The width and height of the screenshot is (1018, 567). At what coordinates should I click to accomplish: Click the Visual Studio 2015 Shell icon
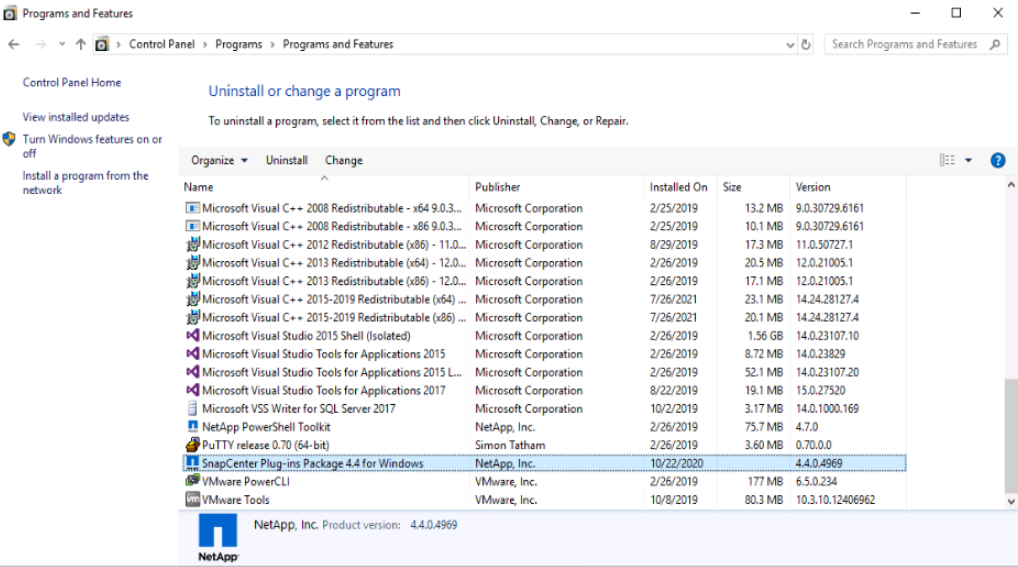(193, 336)
